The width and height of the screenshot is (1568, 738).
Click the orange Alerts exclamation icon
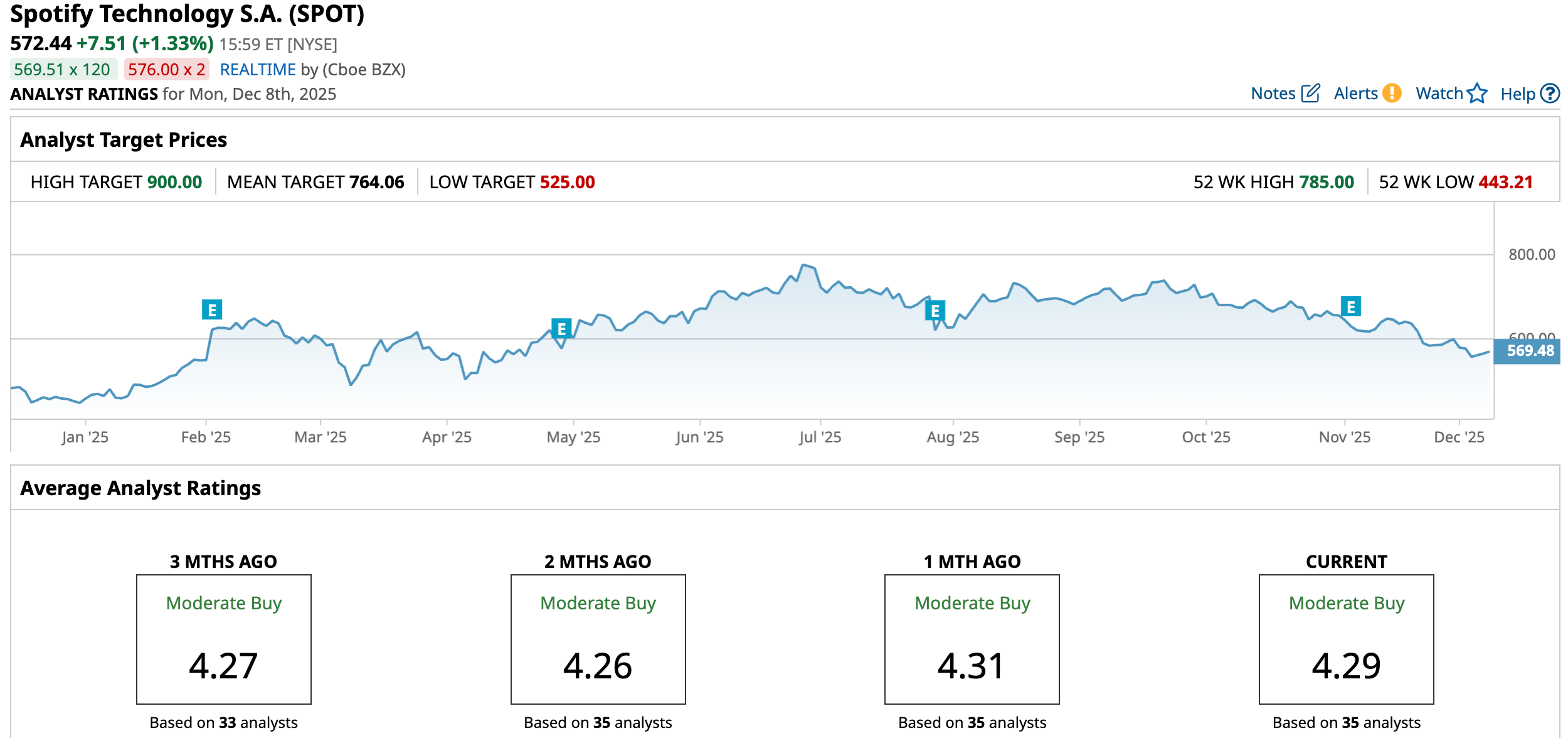(1392, 93)
